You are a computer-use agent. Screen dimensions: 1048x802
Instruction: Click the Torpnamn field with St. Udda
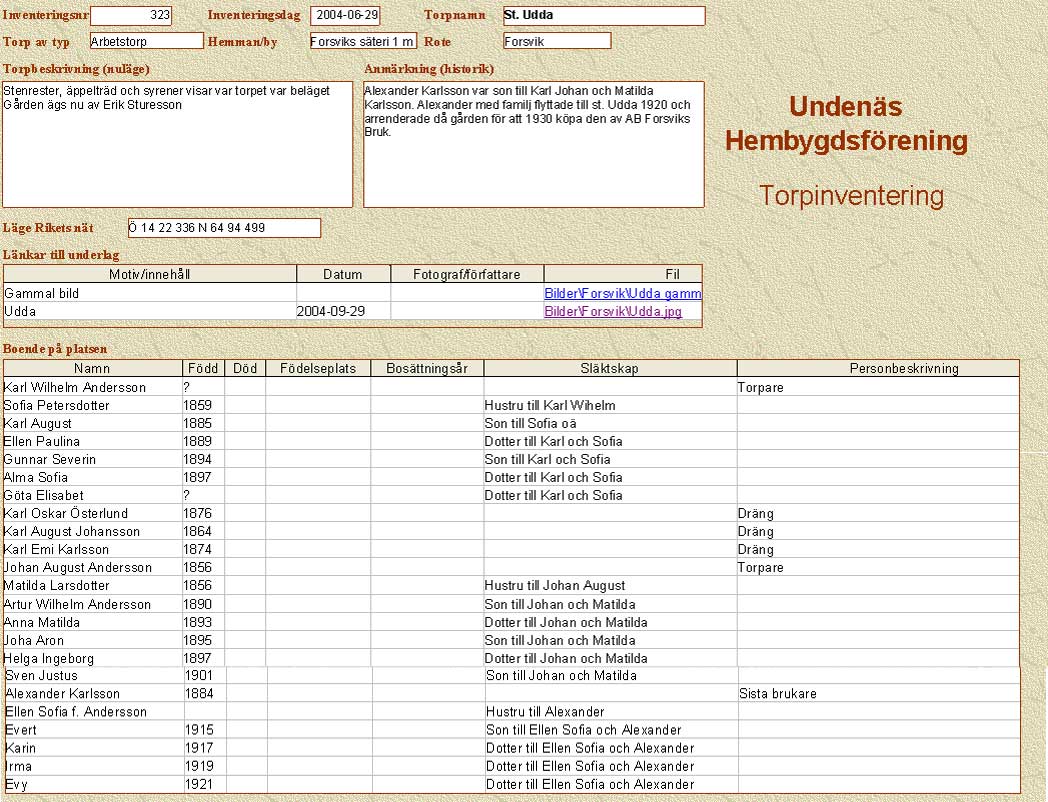coord(604,16)
